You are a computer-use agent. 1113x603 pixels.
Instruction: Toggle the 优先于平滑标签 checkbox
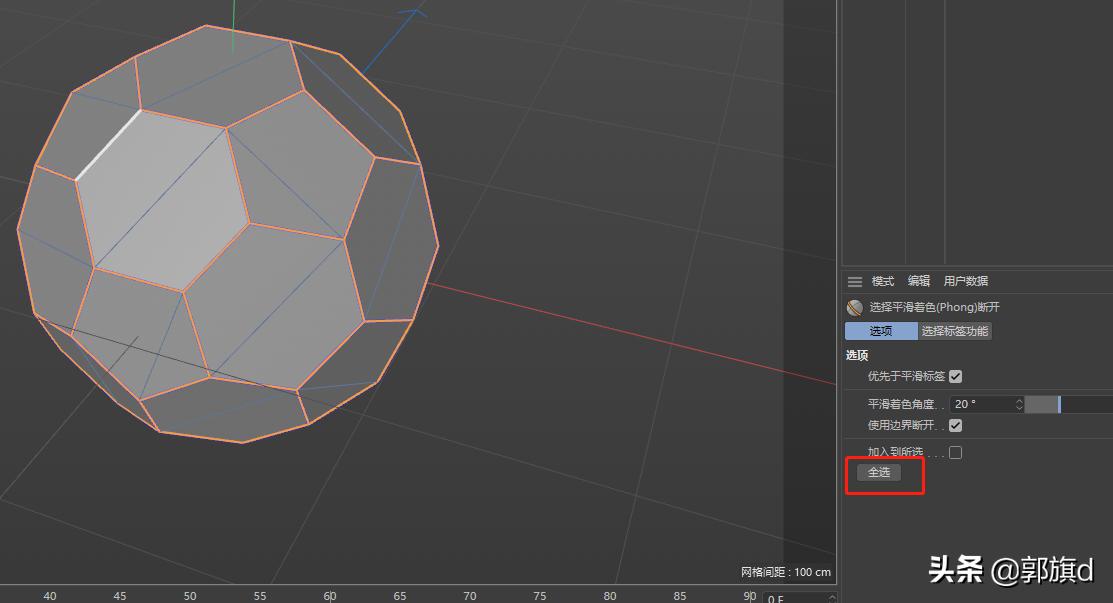[955, 376]
